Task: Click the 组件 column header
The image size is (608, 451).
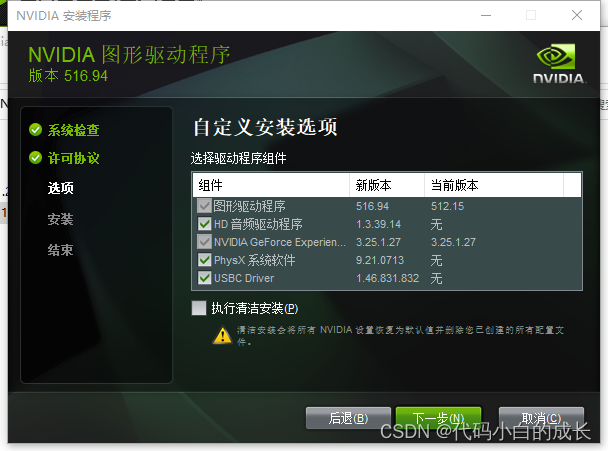Action: [x=271, y=185]
